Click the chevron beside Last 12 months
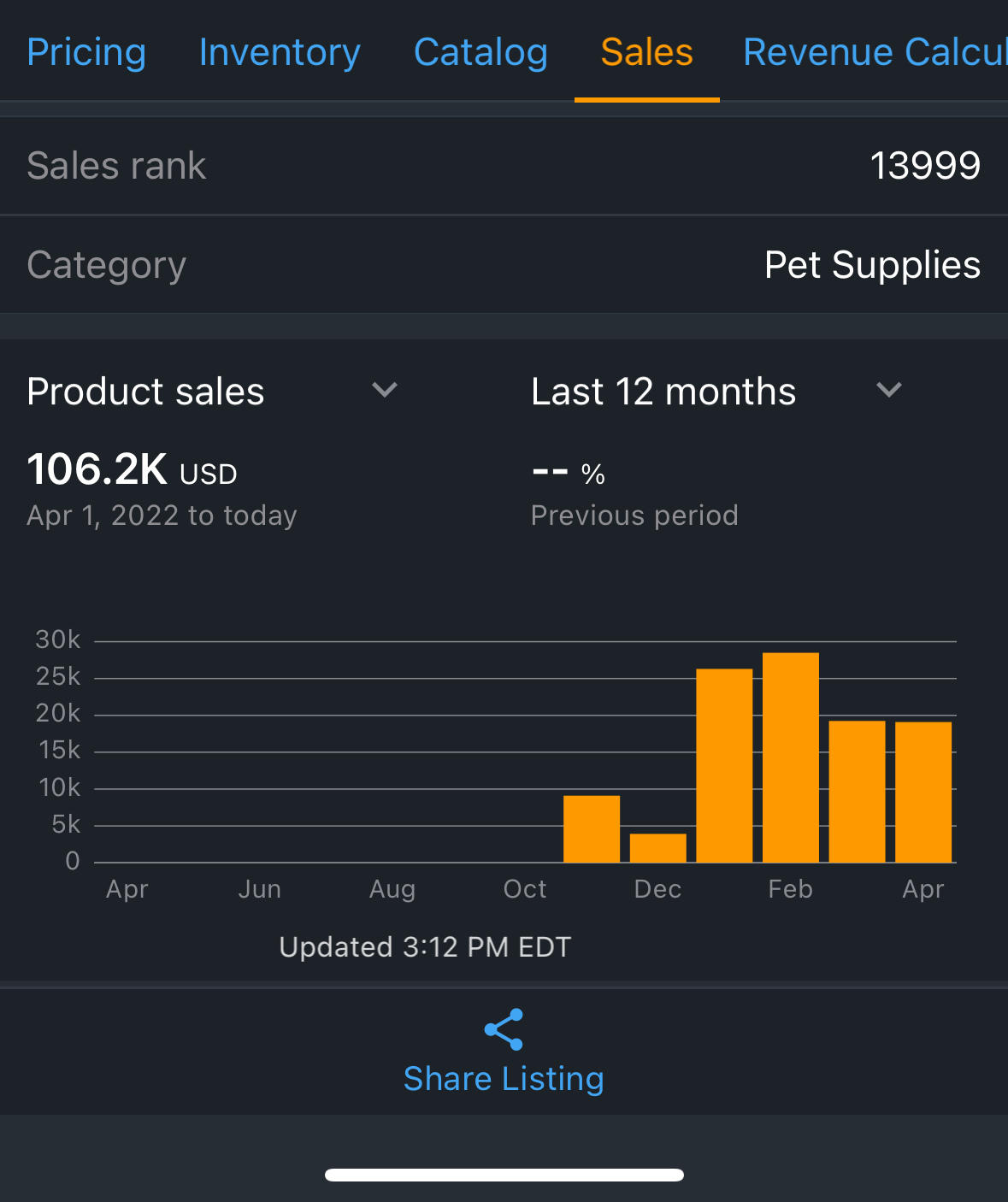This screenshot has width=1008, height=1202. click(x=889, y=391)
